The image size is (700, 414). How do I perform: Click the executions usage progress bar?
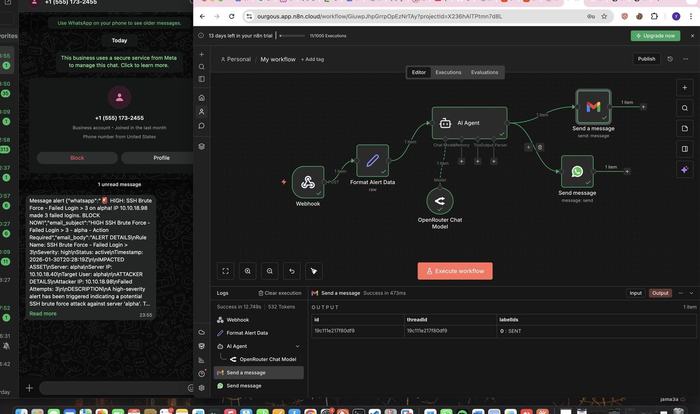292,36
